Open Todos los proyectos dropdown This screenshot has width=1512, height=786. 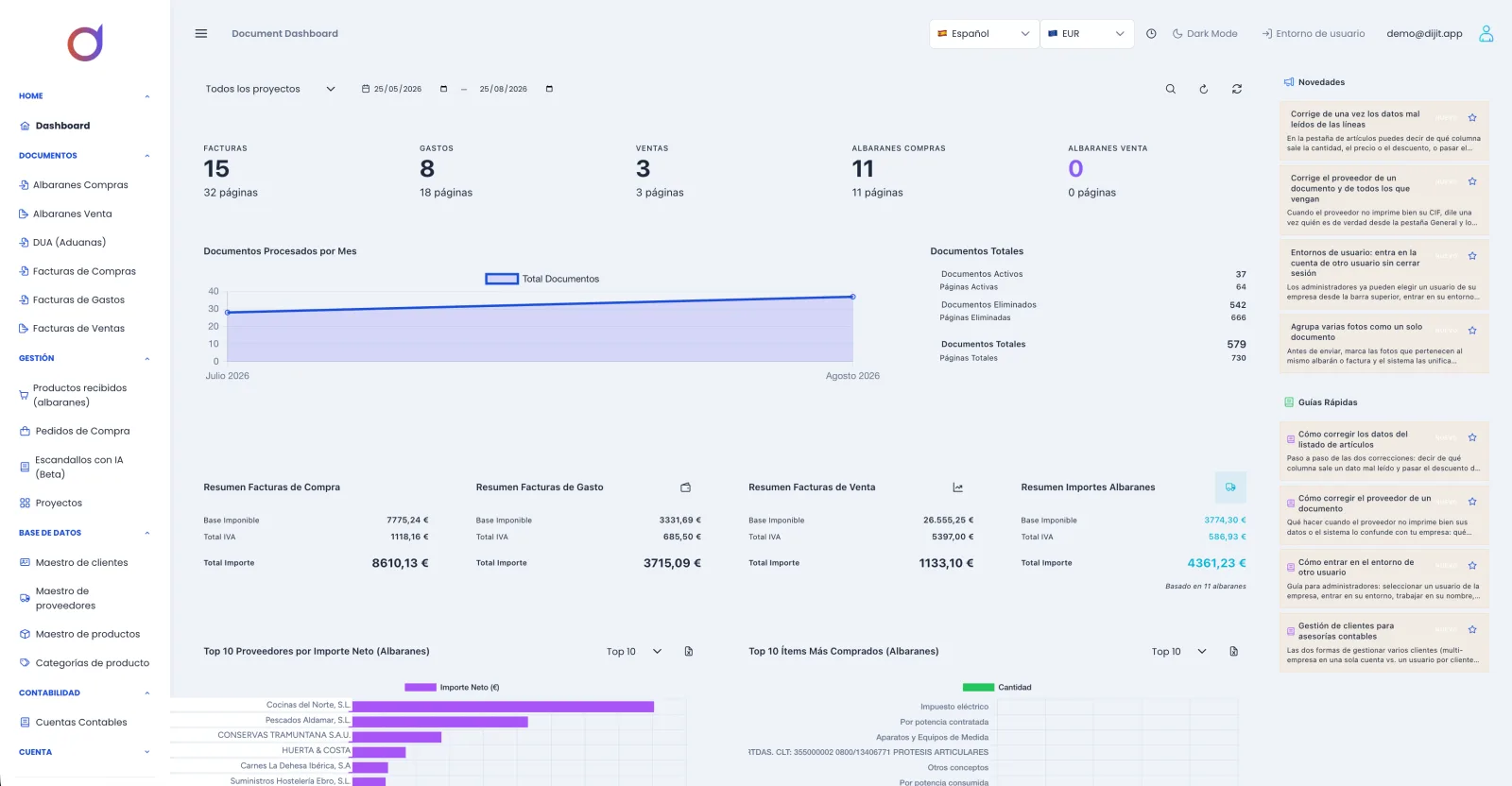pyautogui.click(x=270, y=89)
